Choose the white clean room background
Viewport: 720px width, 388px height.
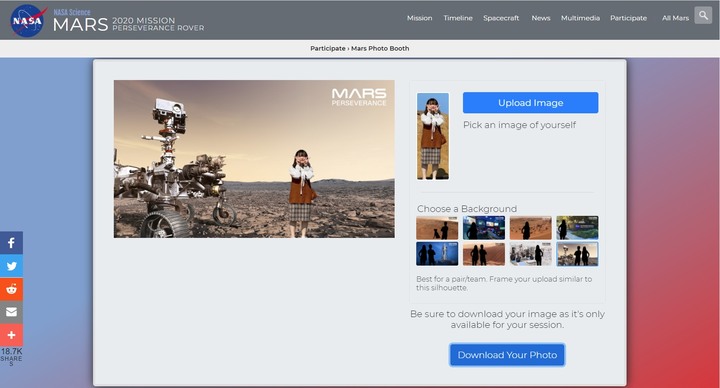click(531, 254)
